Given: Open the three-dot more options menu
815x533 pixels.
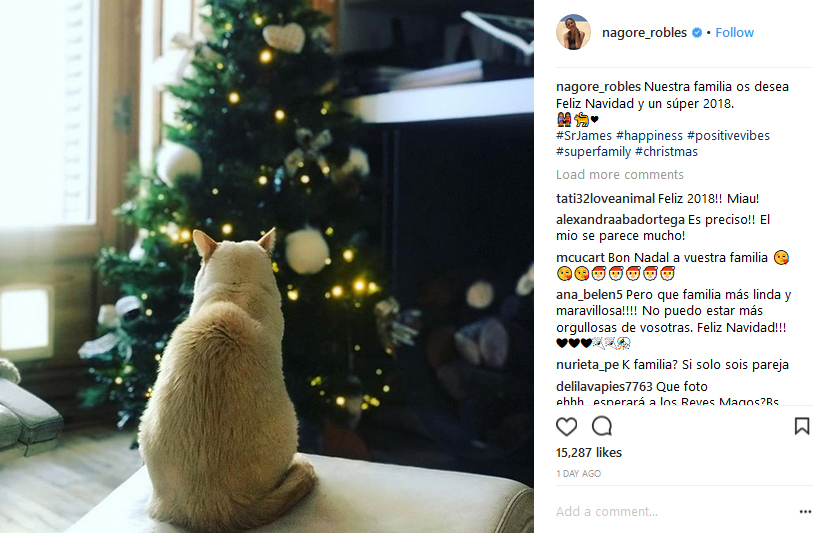Looking at the screenshot, I should [805, 512].
